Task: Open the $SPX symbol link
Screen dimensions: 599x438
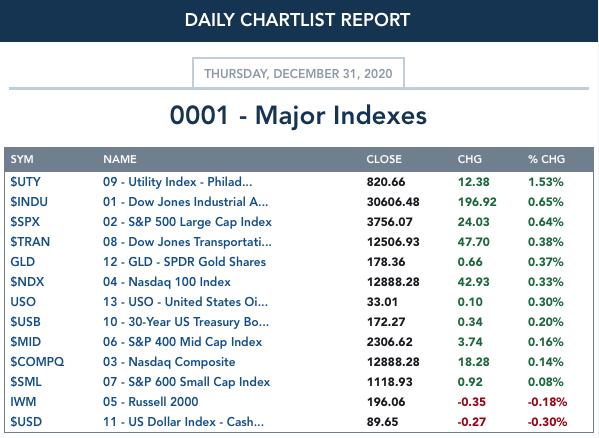Action: click(25, 222)
